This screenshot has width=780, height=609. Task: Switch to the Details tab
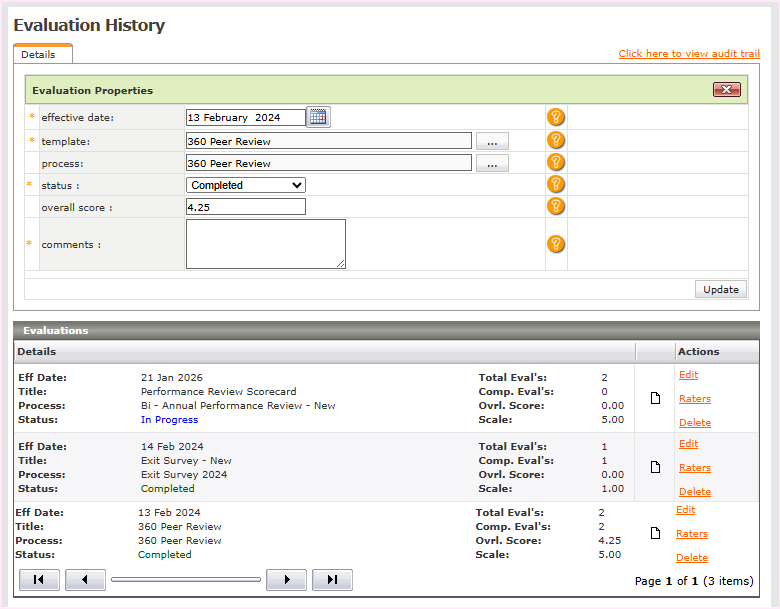(39, 54)
